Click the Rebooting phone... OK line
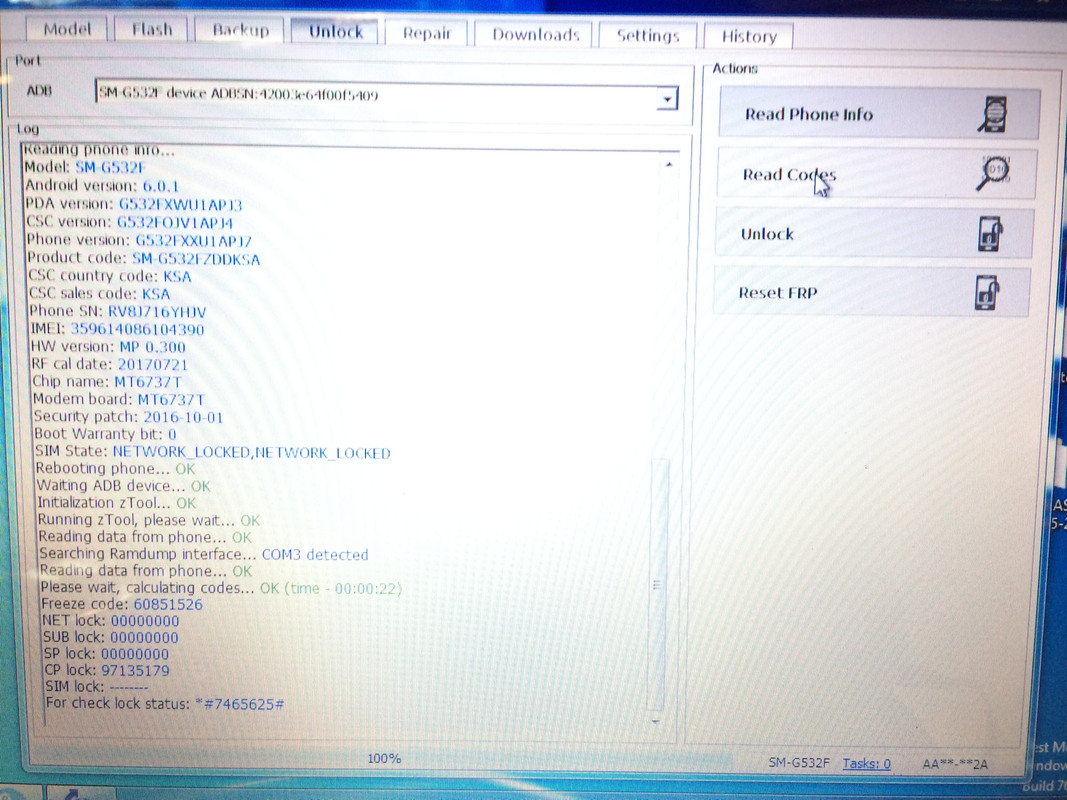The image size is (1067, 800). [116, 469]
